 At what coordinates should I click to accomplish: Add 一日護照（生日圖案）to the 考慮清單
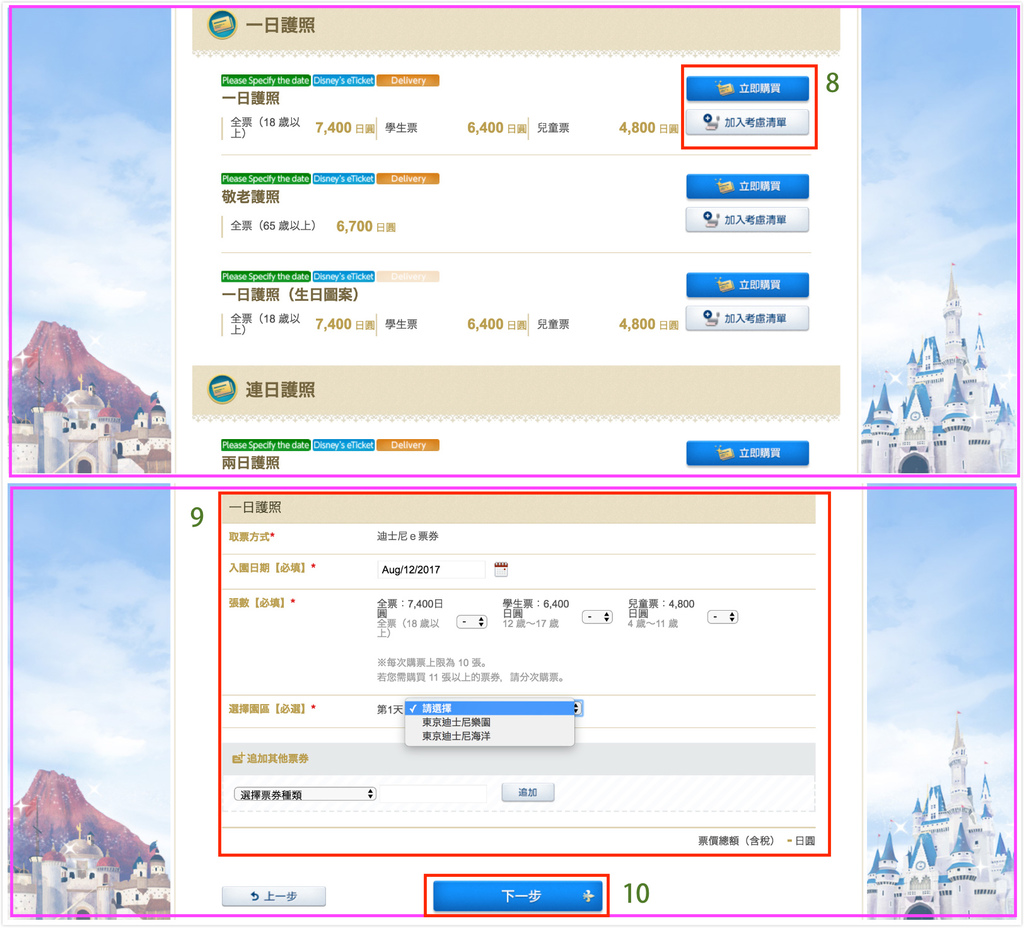tap(747, 319)
